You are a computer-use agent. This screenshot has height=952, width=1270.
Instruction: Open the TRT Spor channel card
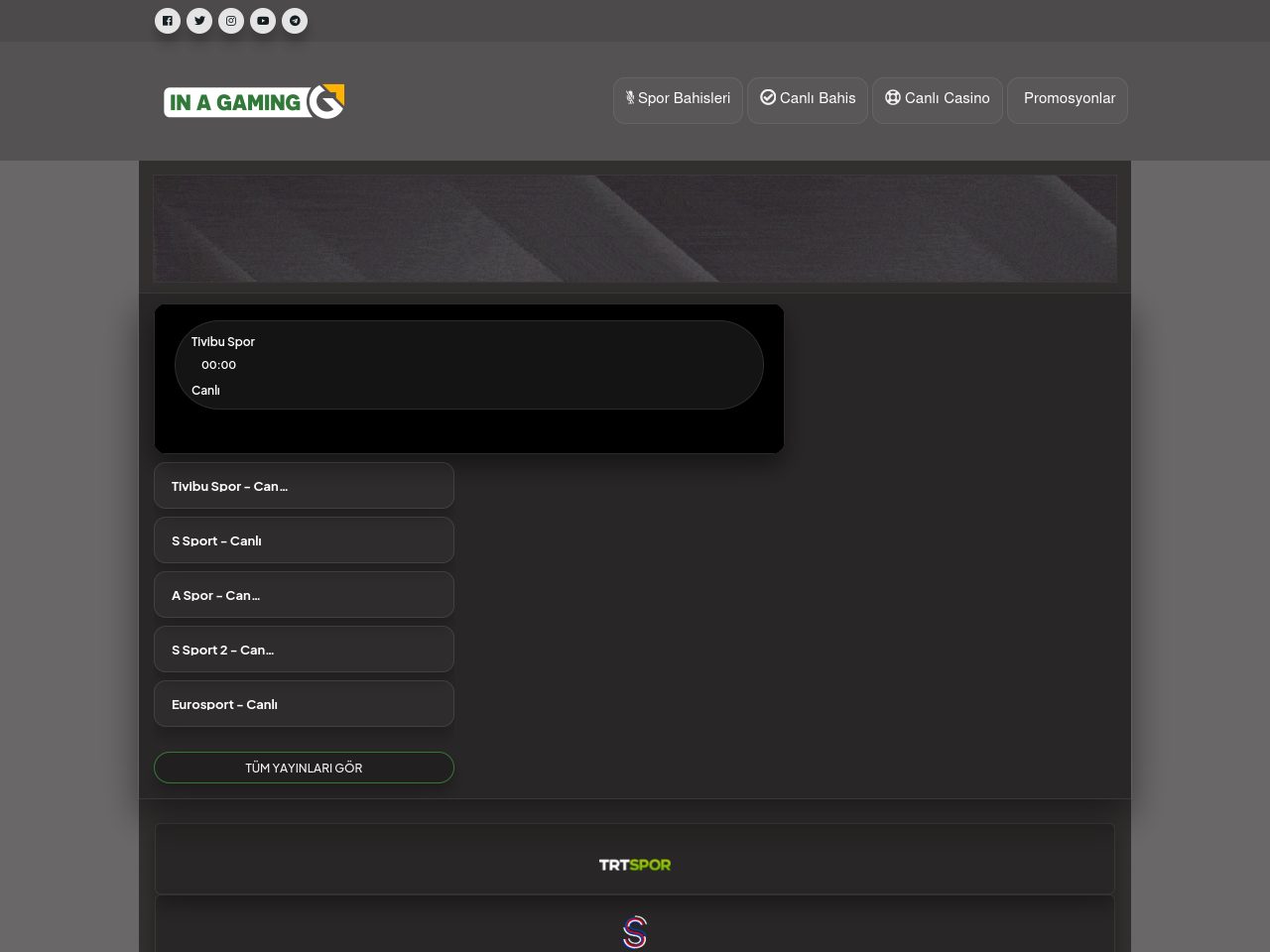635,859
